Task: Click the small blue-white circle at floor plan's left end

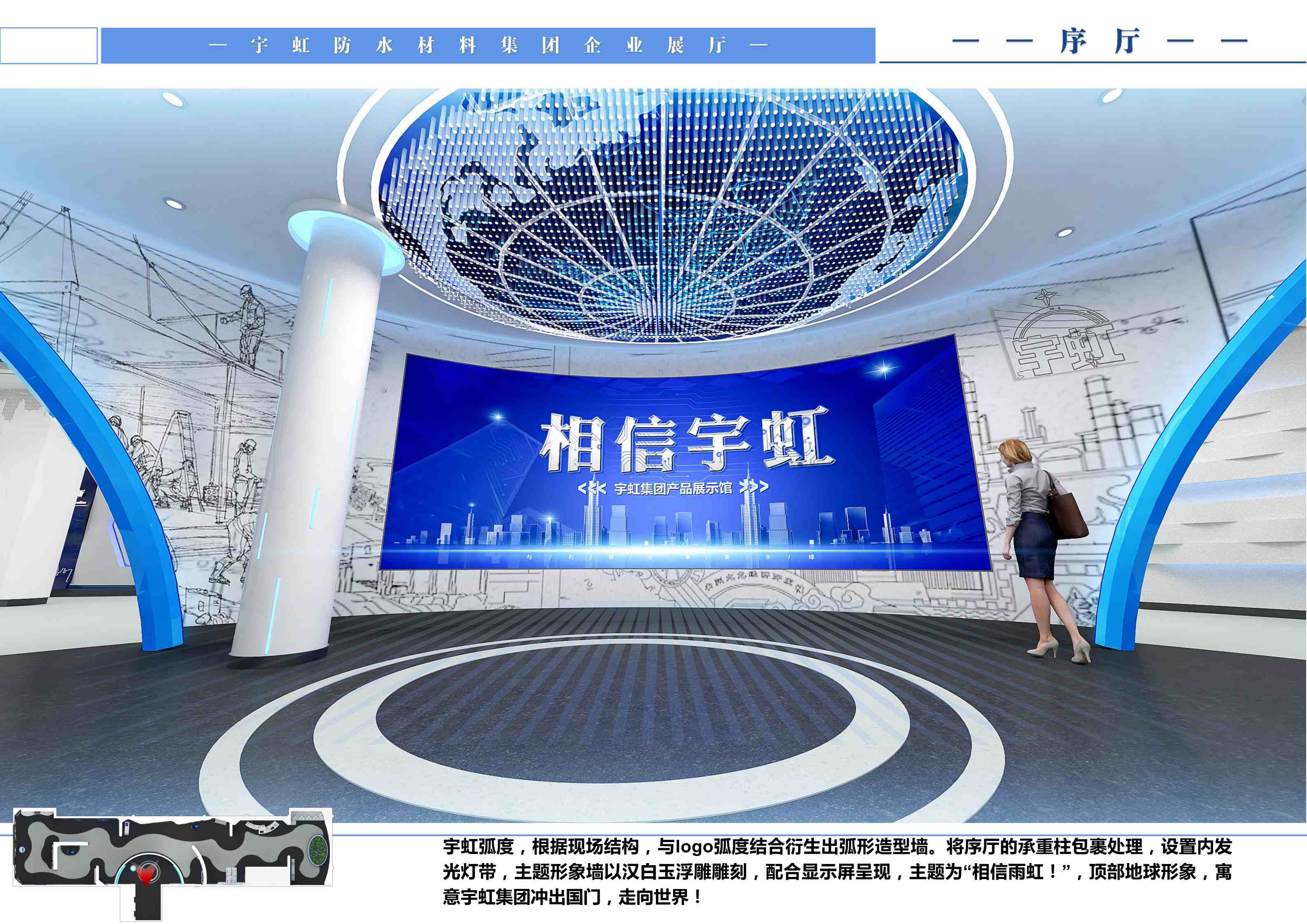Action: point(23,850)
